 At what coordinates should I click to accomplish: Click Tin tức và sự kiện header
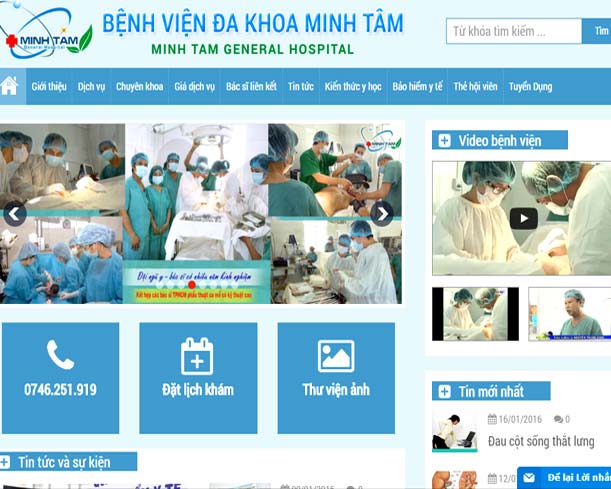[x=68, y=462]
